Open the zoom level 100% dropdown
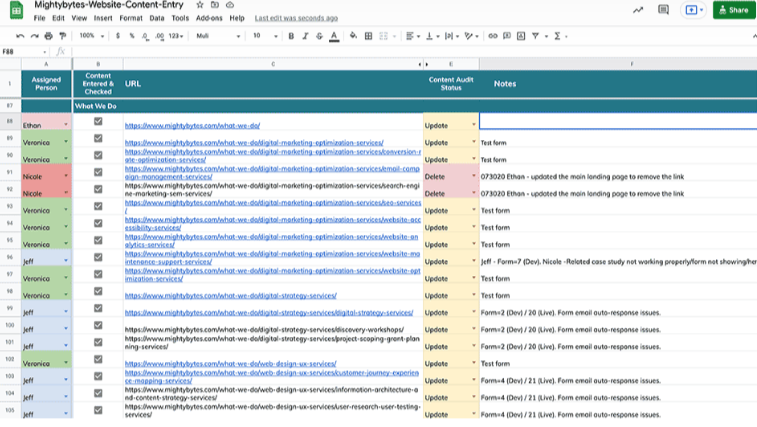Image resolution: width=757 pixels, height=427 pixels. (x=91, y=36)
